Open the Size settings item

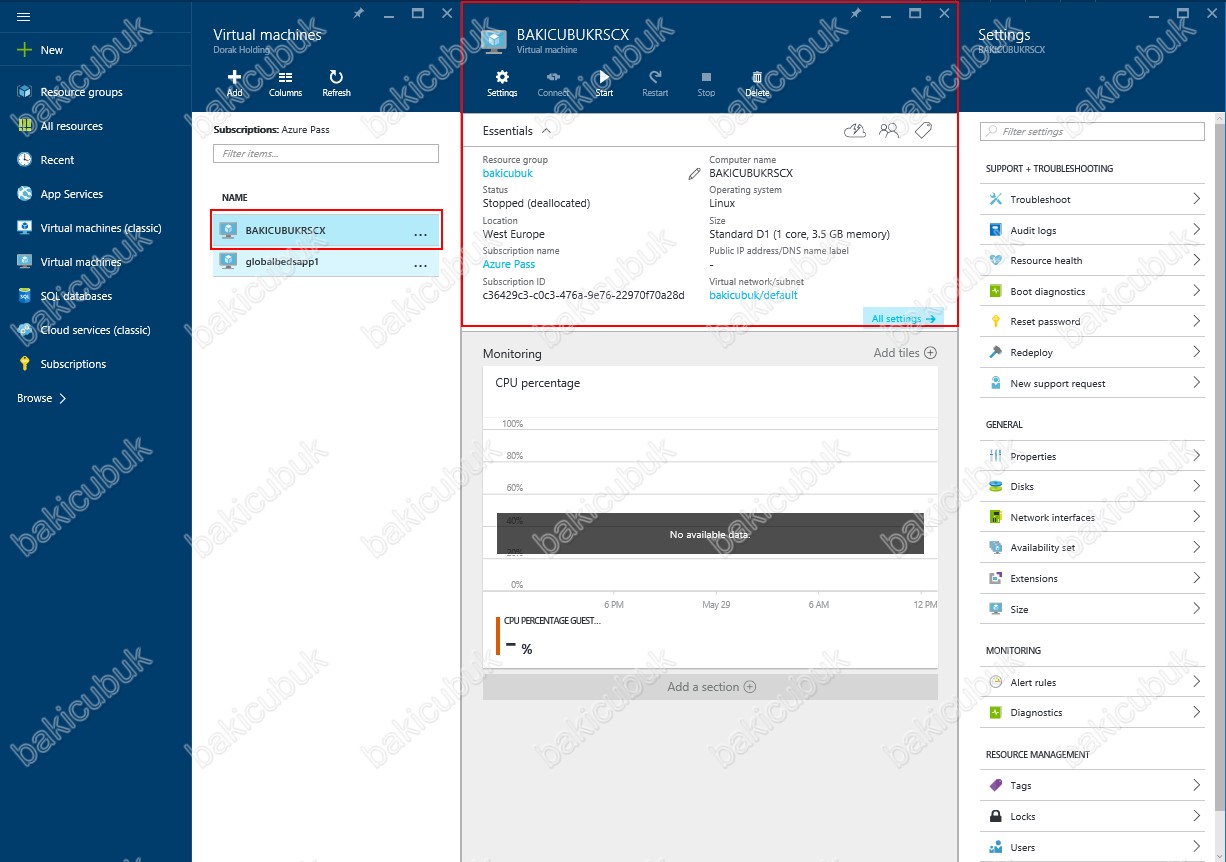(1094, 609)
